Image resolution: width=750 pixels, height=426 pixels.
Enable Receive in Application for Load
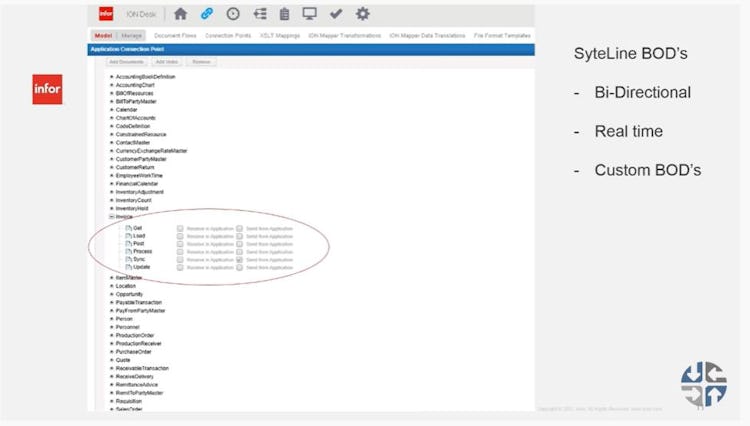tap(180, 236)
